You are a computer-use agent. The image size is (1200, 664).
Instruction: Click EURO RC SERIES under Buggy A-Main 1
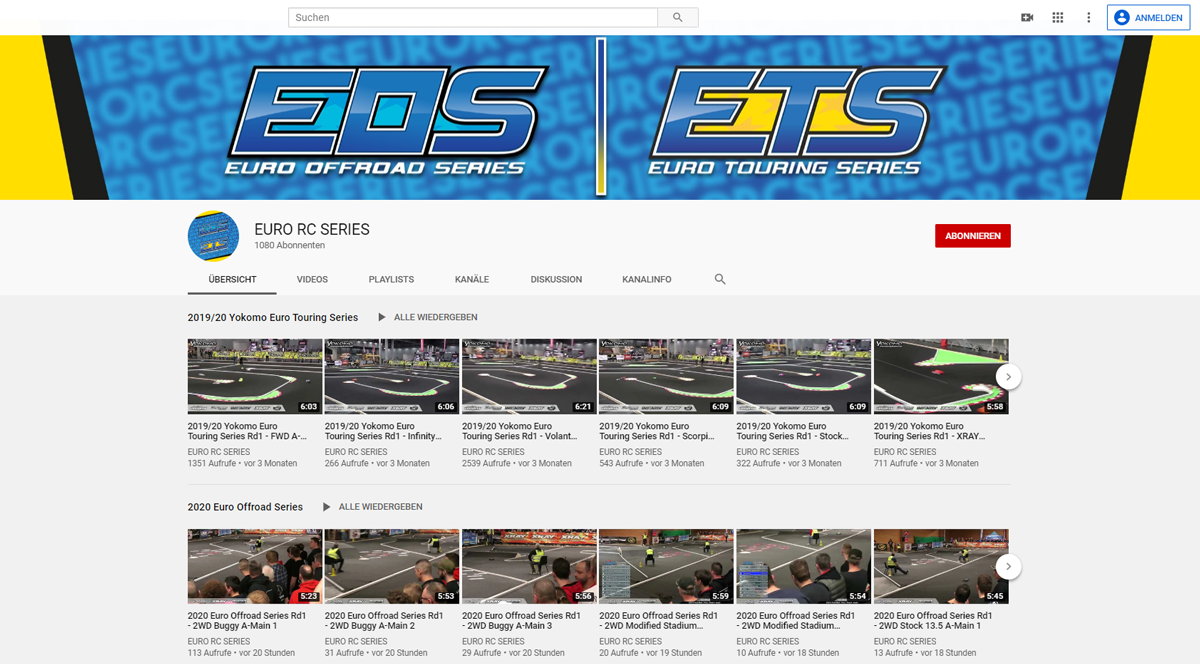(219, 642)
